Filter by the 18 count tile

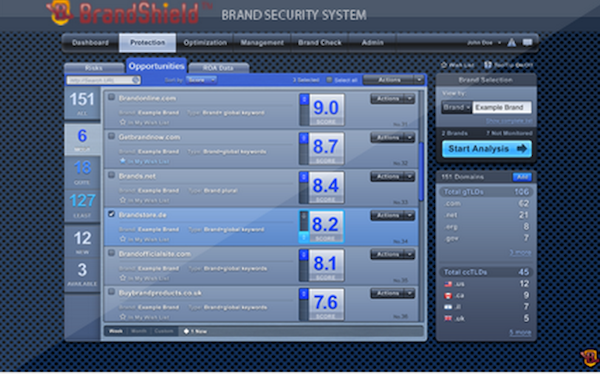tap(82, 172)
